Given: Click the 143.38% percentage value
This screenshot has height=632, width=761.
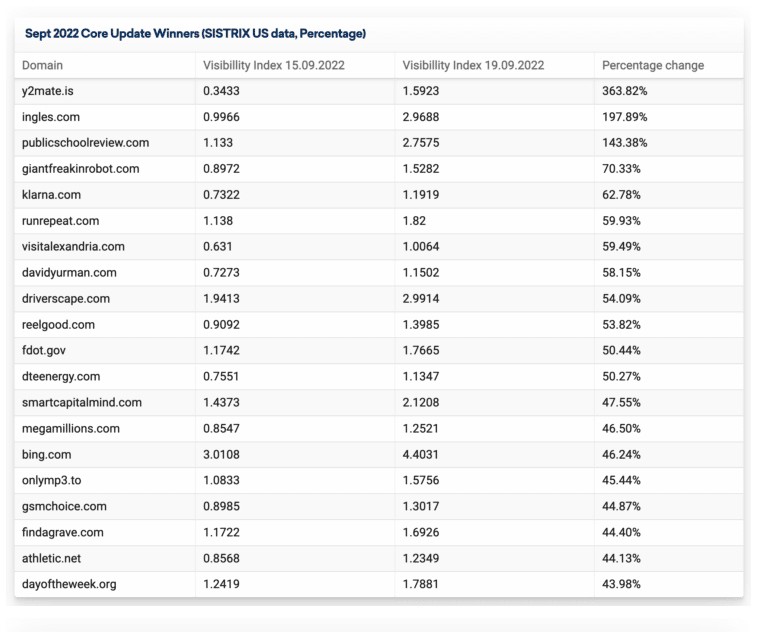Looking at the screenshot, I should (x=625, y=143).
